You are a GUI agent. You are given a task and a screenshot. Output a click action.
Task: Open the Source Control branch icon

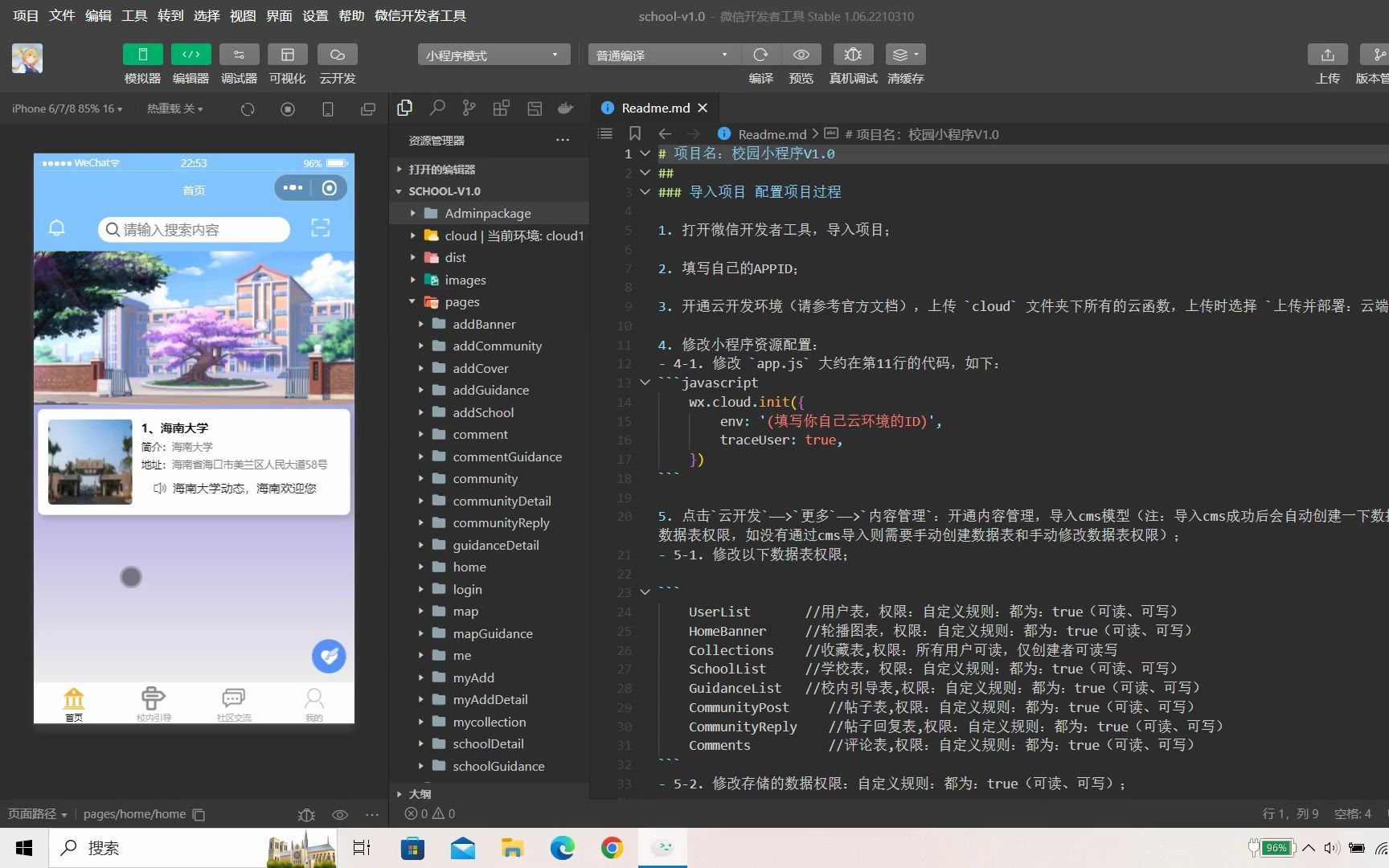469,108
